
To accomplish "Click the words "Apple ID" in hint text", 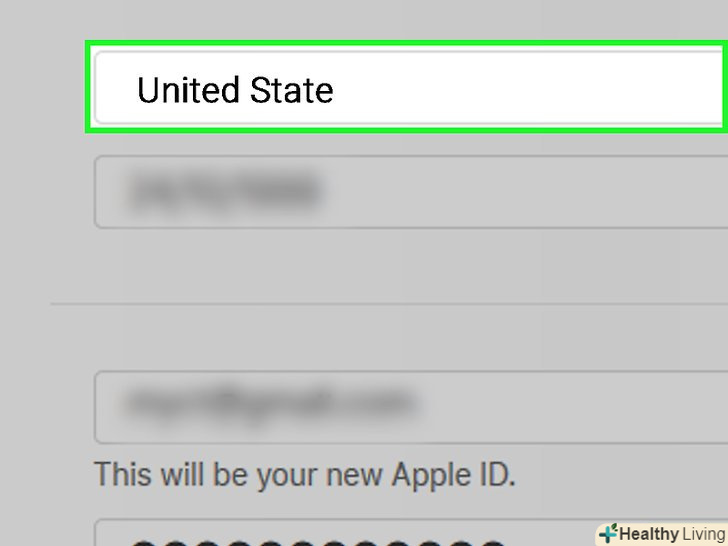I will [453, 475].
